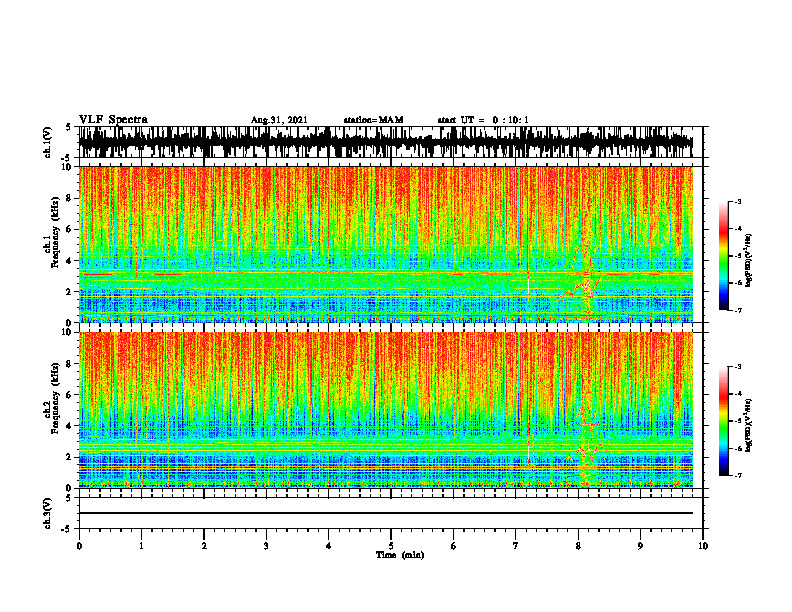Click the "5" volt tick on ch.1(V) axis
This screenshot has height=612, width=792.
pos(68,128)
